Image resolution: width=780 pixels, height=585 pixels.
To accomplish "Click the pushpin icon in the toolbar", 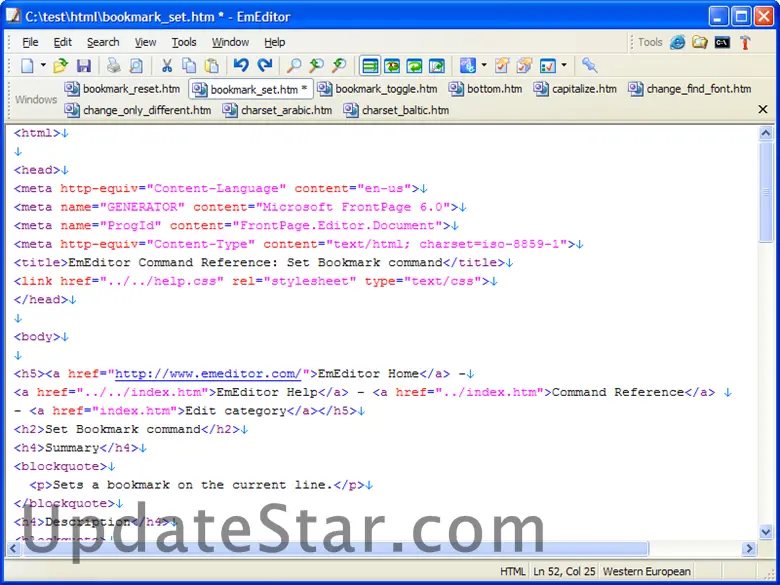I will click(x=589, y=66).
